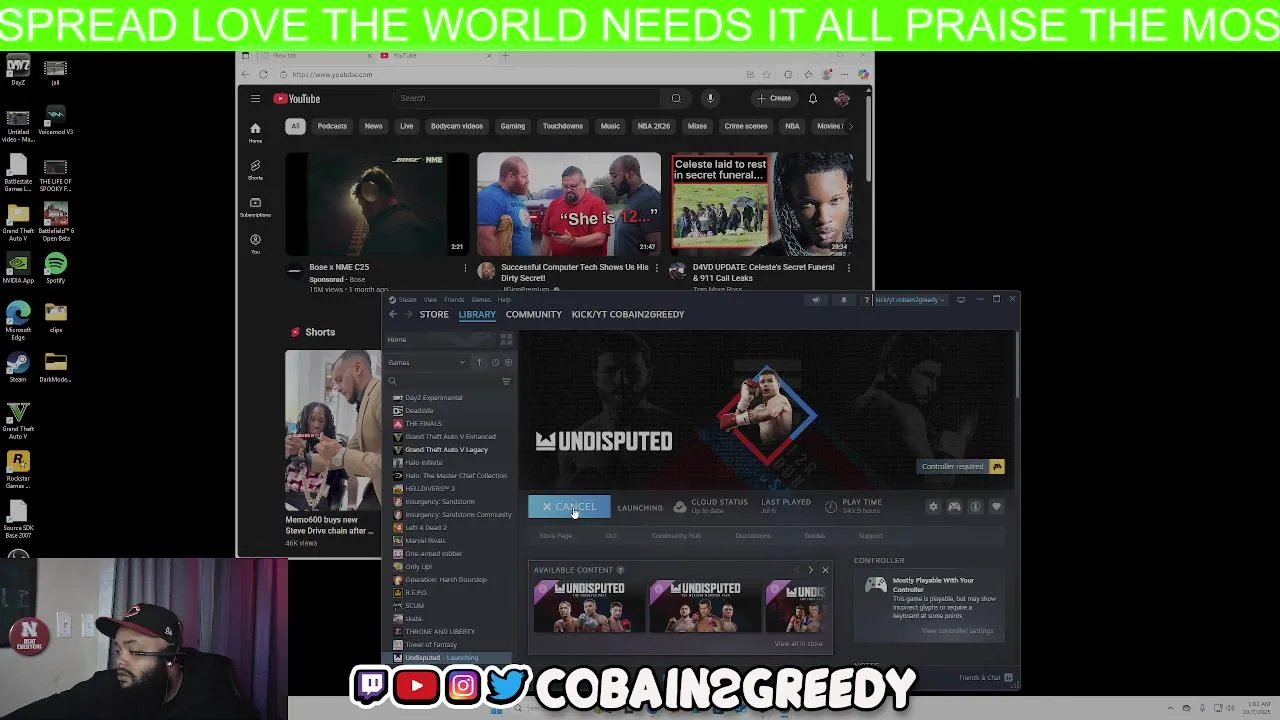
Task: Select R.E.P.O. in library list
Action: [416, 593]
